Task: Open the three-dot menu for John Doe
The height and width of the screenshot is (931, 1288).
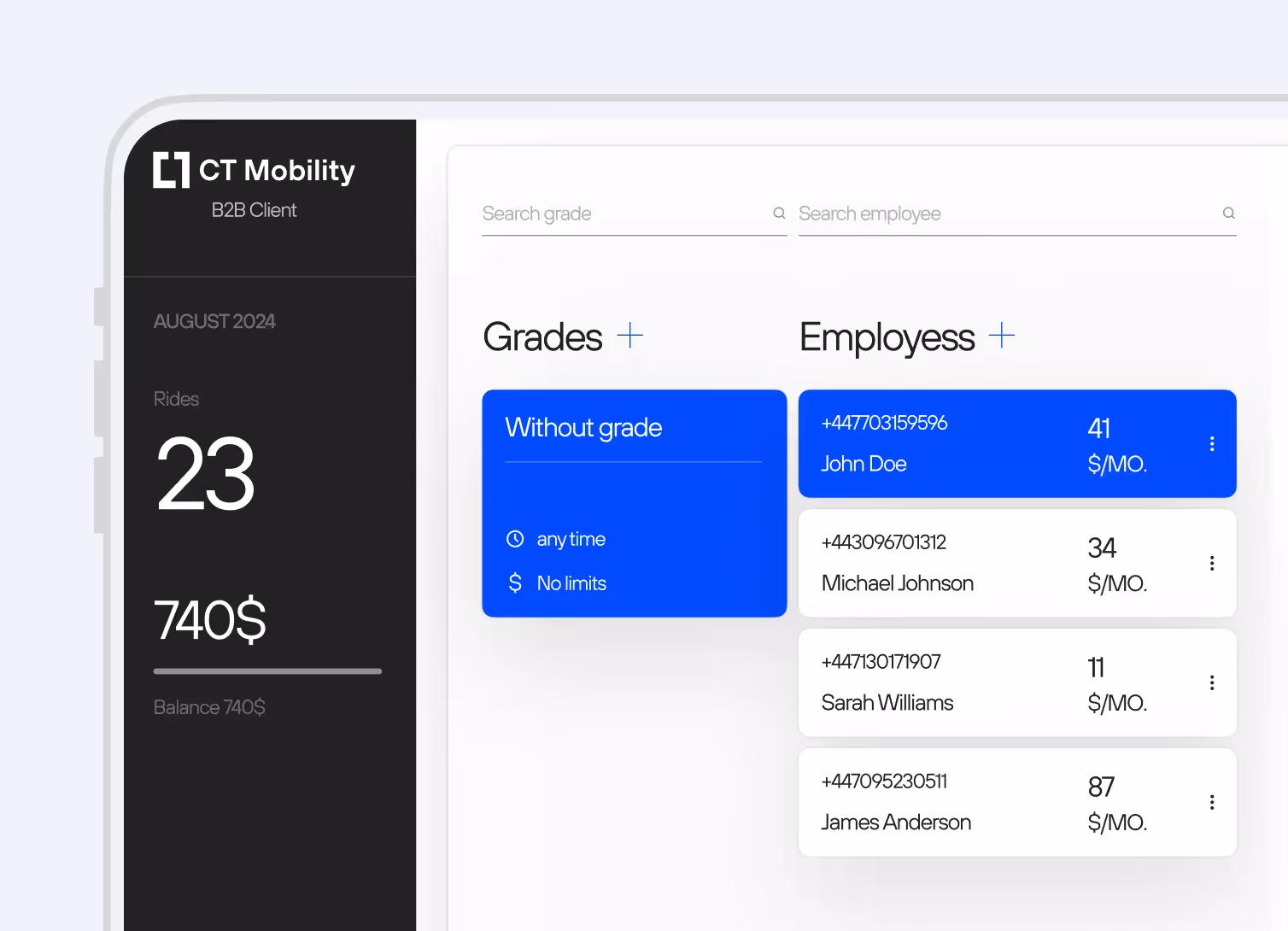Action: click(1212, 443)
